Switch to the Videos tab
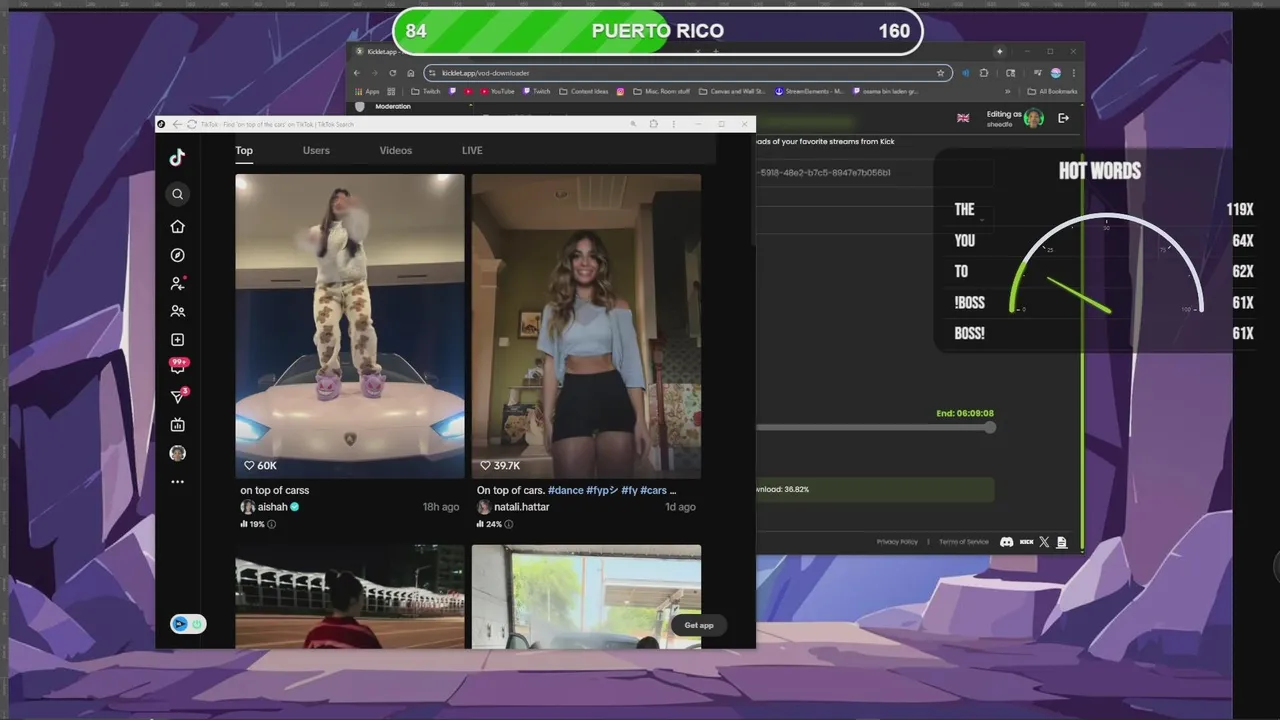The image size is (1280, 720). [x=396, y=151]
